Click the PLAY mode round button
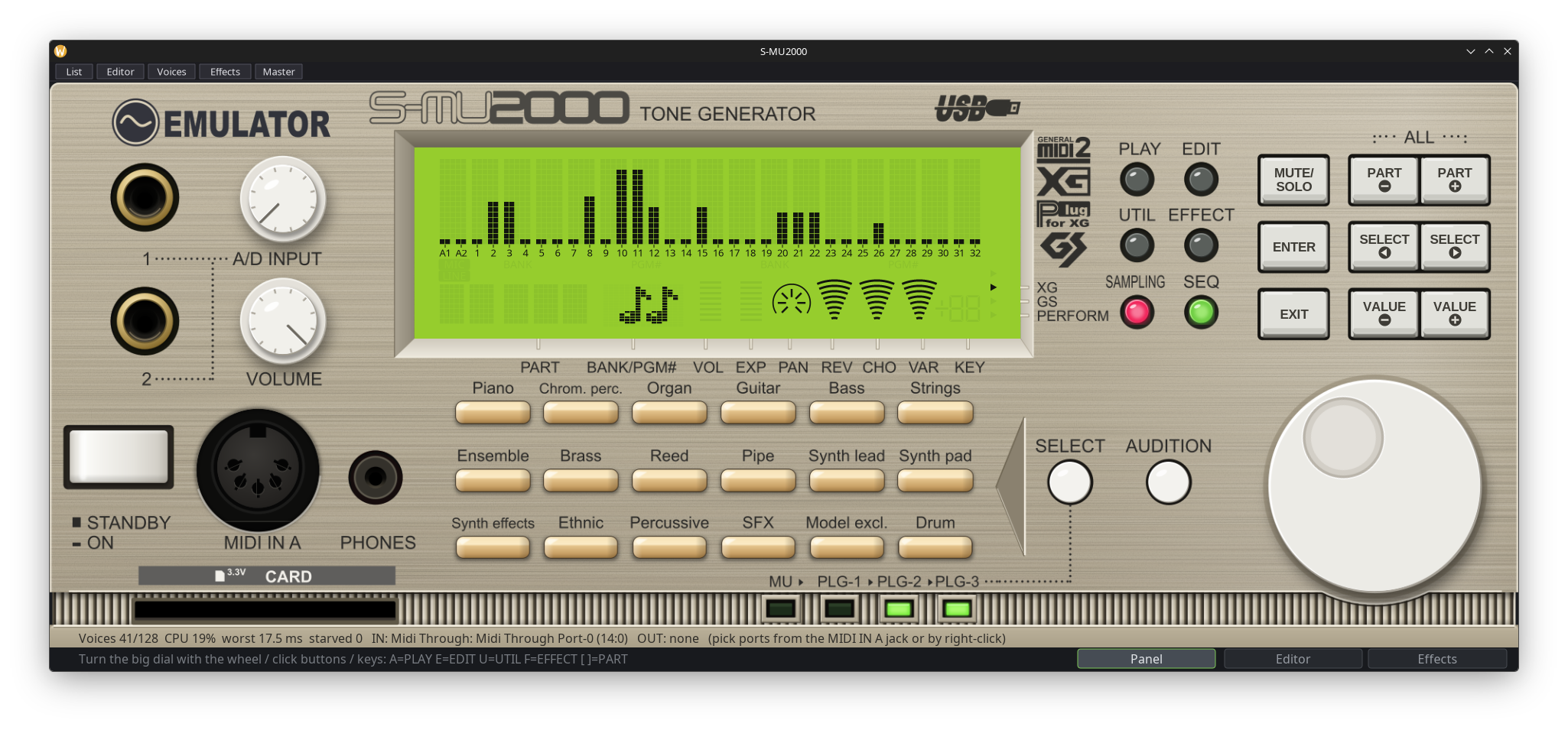This screenshot has width=1568, height=730. (x=1137, y=180)
